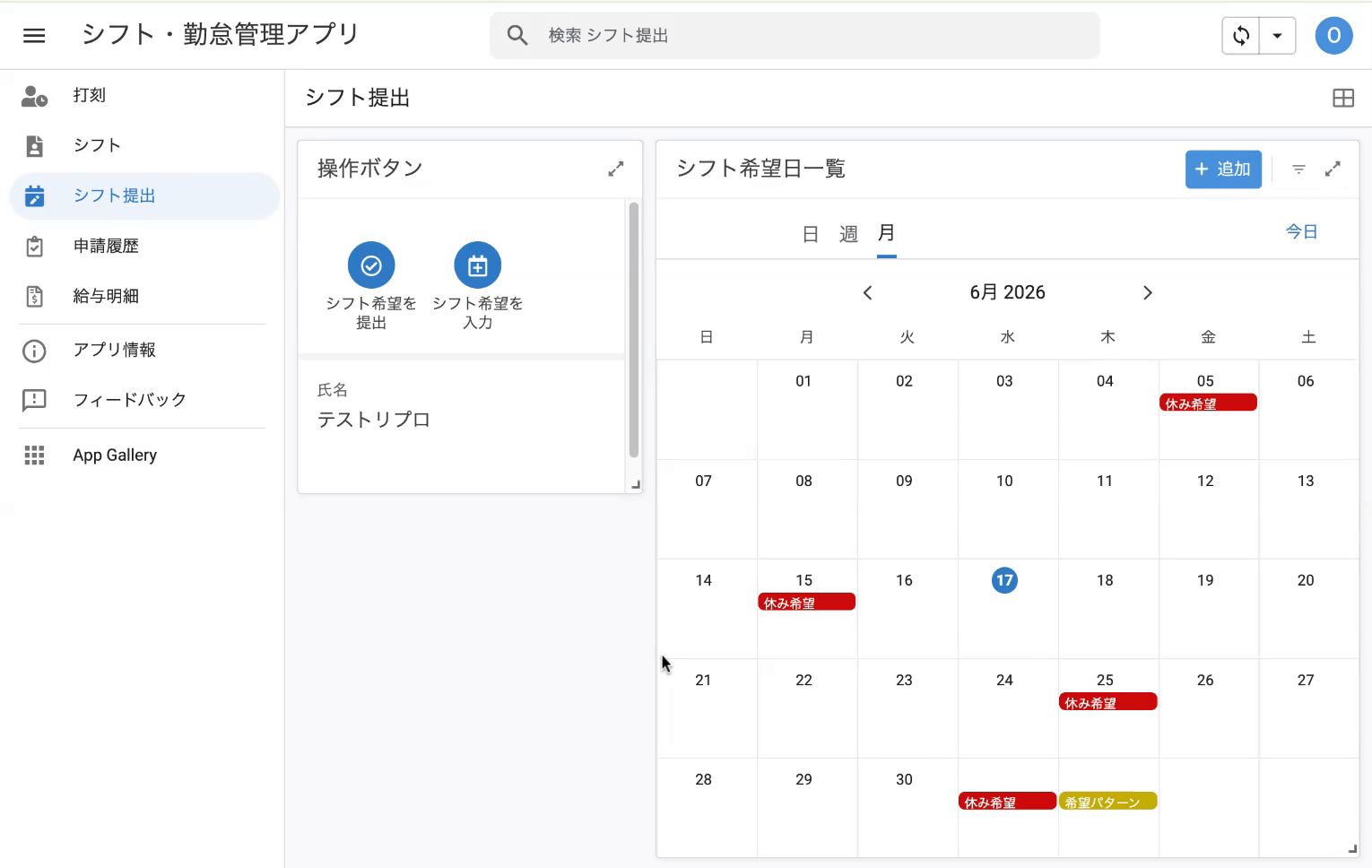Image resolution: width=1372 pixels, height=868 pixels.
Task: Open the 休み希望 event in last row
Action: tap(1007, 802)
